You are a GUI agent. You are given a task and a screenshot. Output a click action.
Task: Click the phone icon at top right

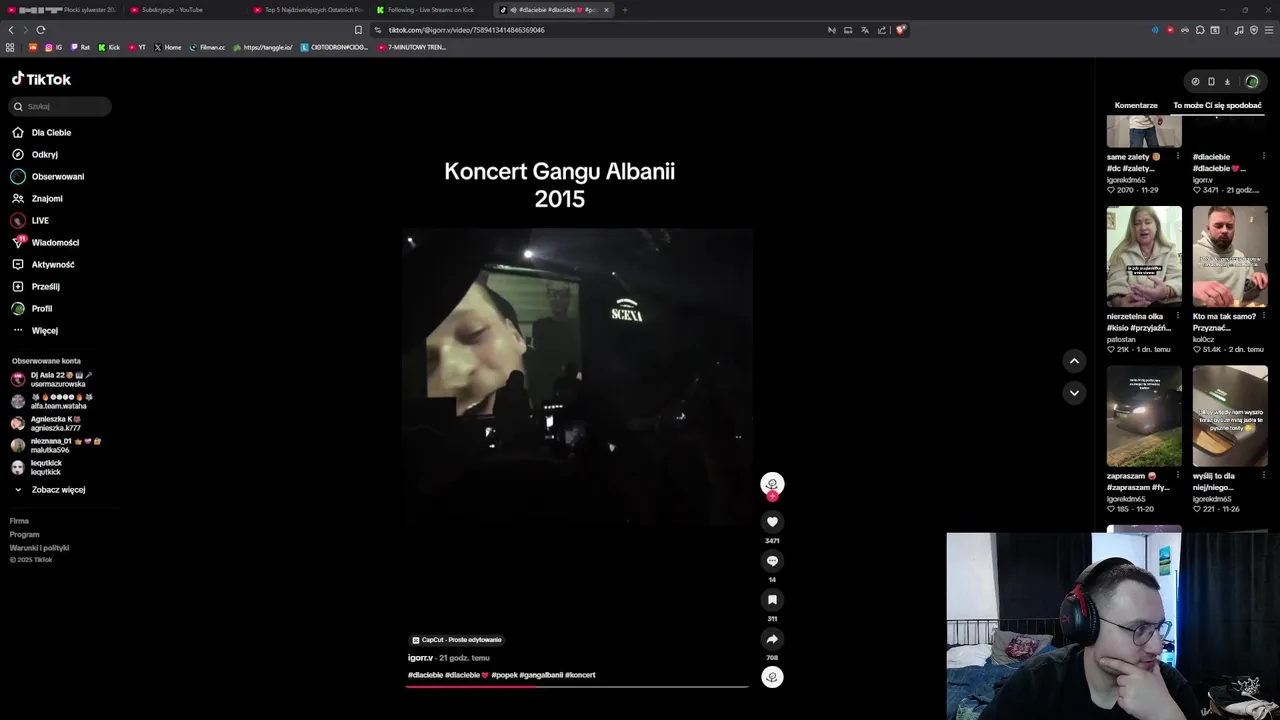point(1211,82)
